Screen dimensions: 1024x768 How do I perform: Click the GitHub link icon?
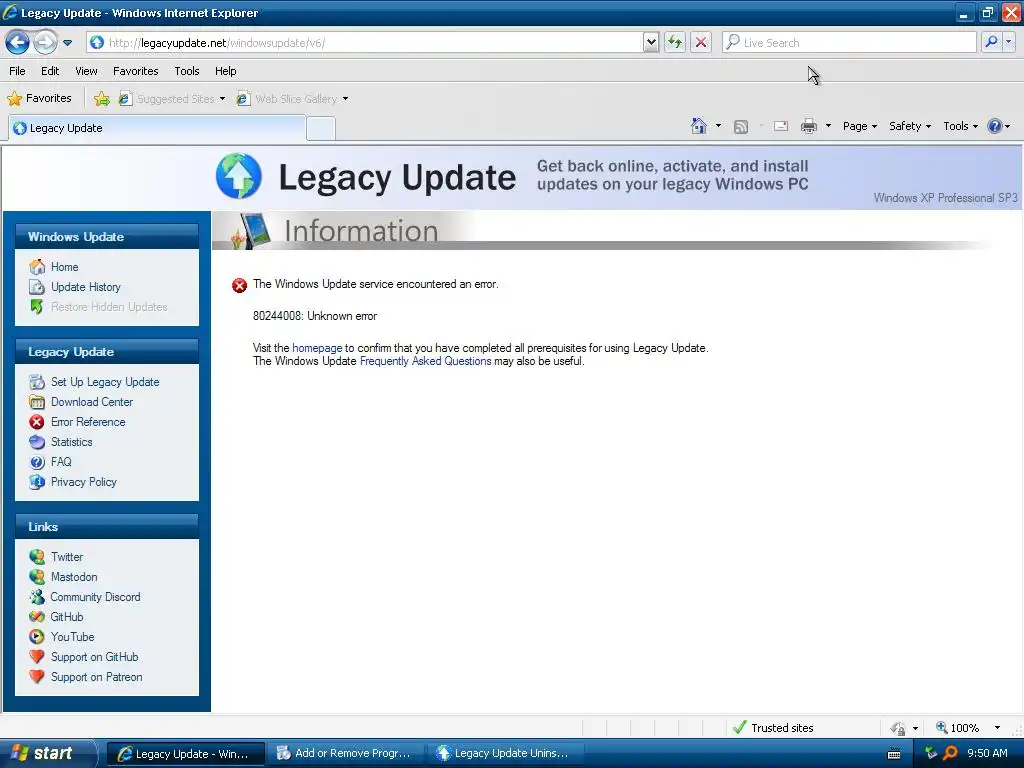(37, 617)
